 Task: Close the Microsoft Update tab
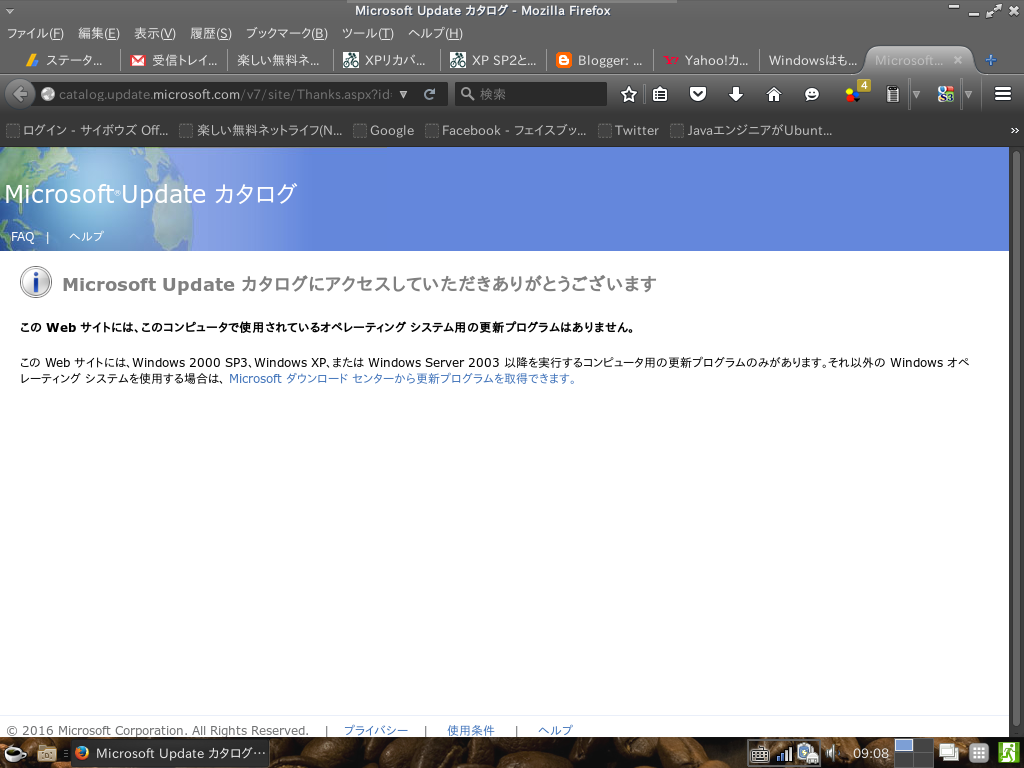(x=958, y=60)
